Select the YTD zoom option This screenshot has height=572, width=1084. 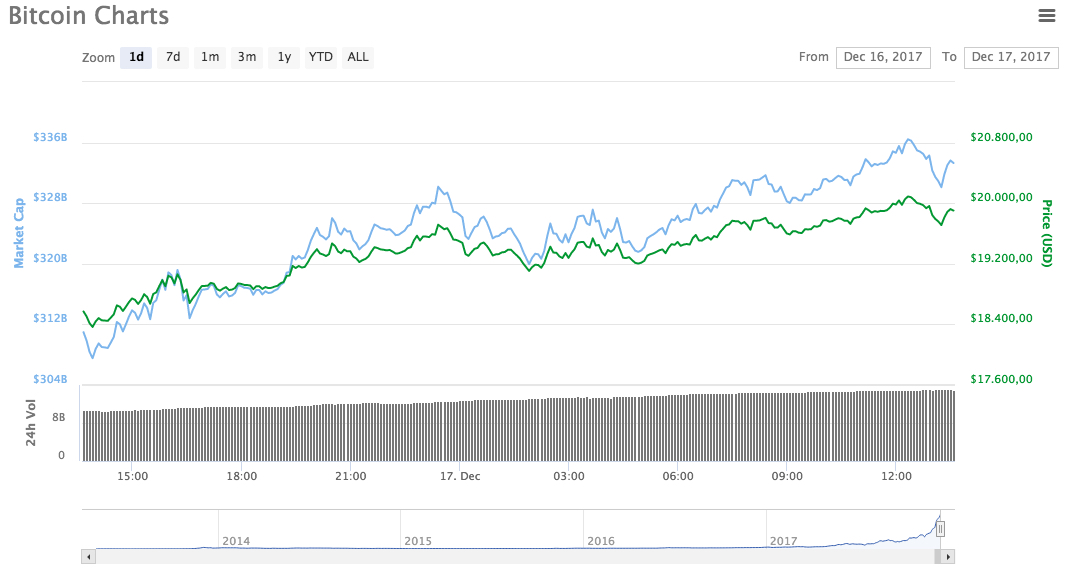click(320, 57)
